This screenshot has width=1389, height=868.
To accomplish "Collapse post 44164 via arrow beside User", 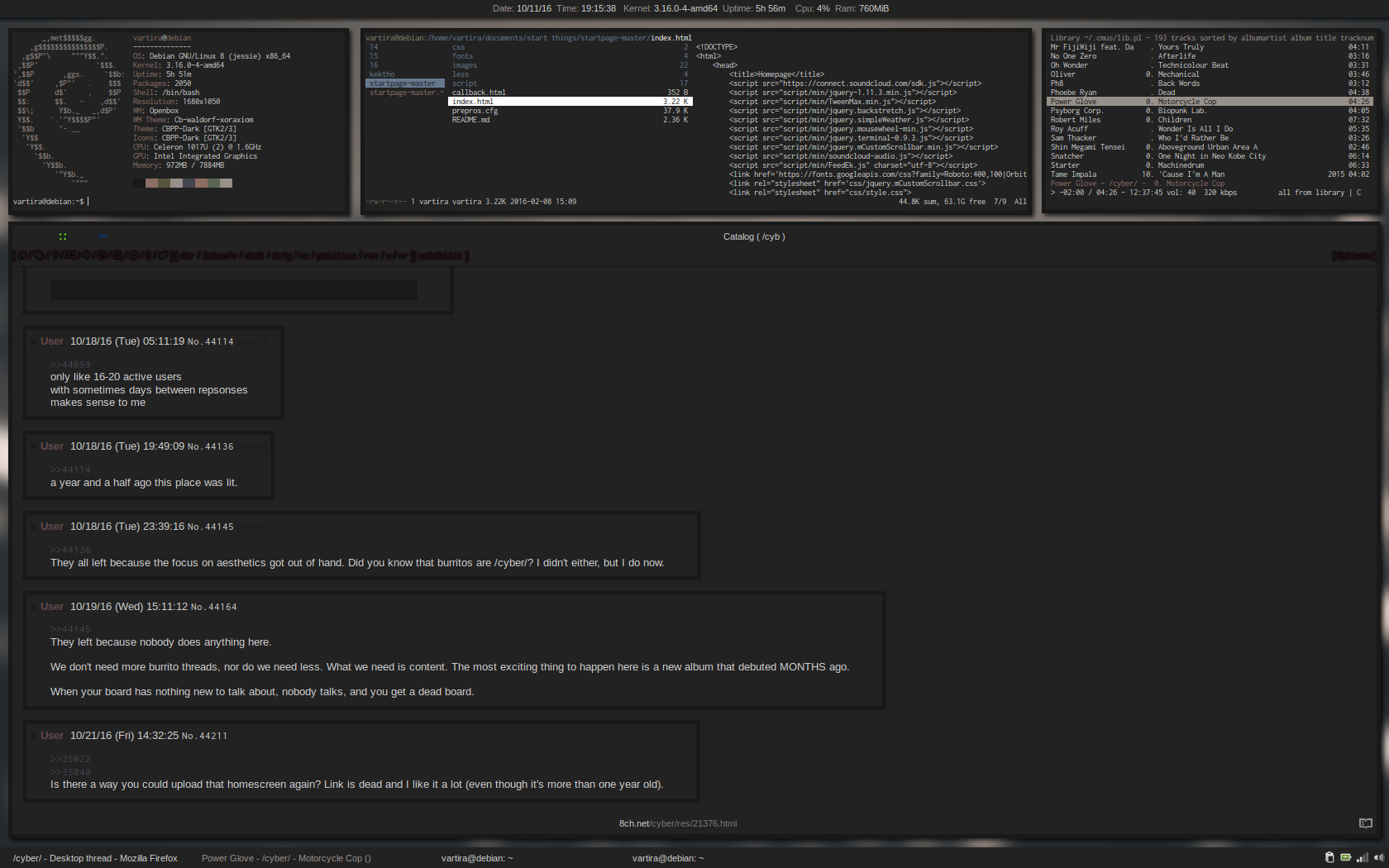I will pos(34,607).
